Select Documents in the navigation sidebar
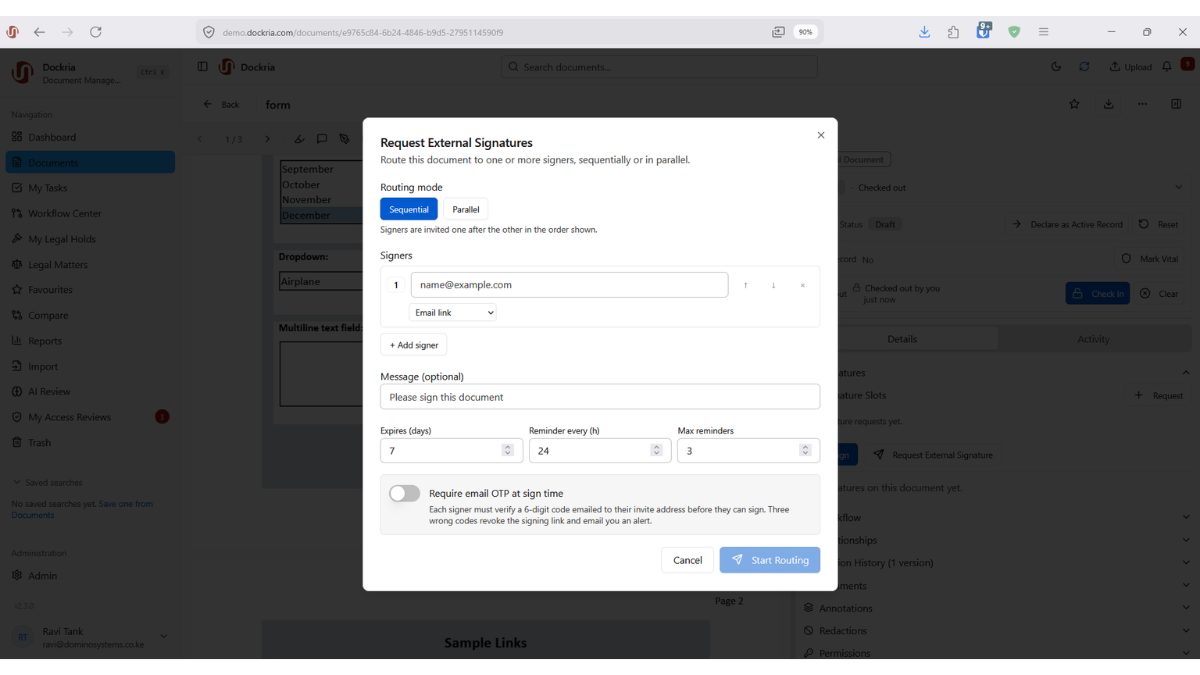The image size is (1200, 675). pos(90,162)
